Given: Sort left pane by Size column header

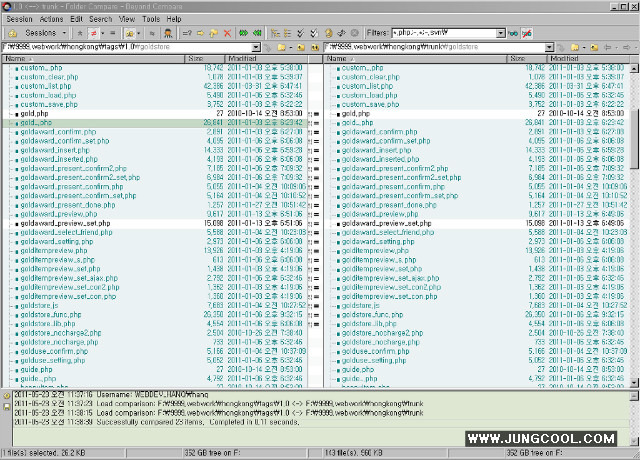Looking at the screenshot, I should [205, 59].
